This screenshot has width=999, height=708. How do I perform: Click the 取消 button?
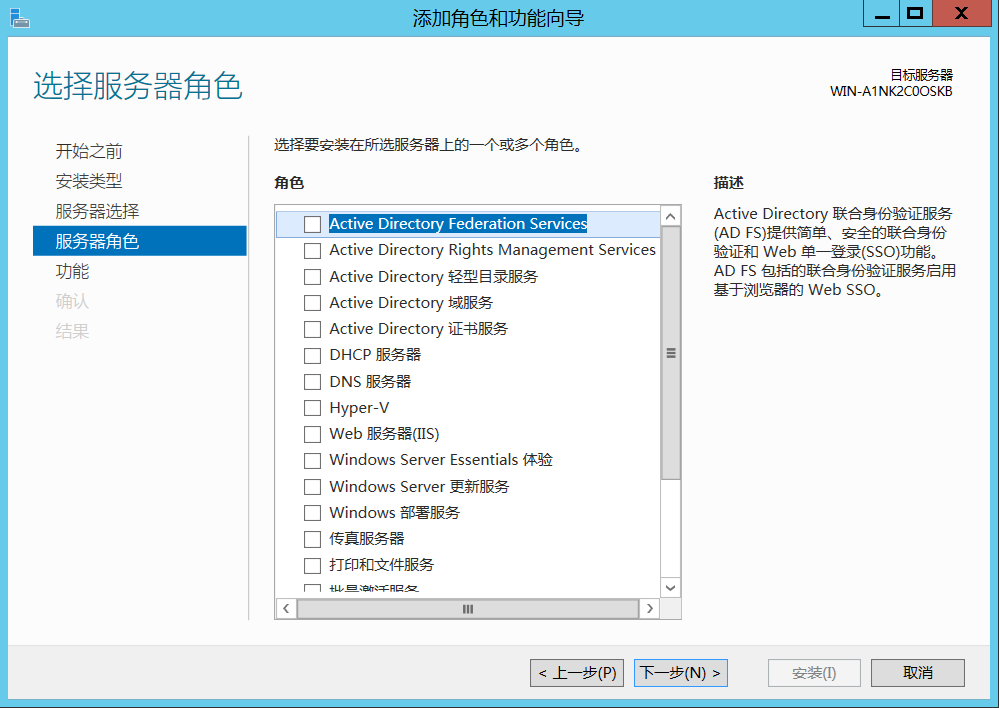(917, 673)
